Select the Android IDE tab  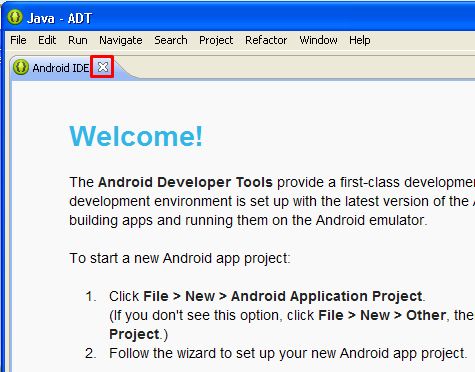click(x=61, y=68)
